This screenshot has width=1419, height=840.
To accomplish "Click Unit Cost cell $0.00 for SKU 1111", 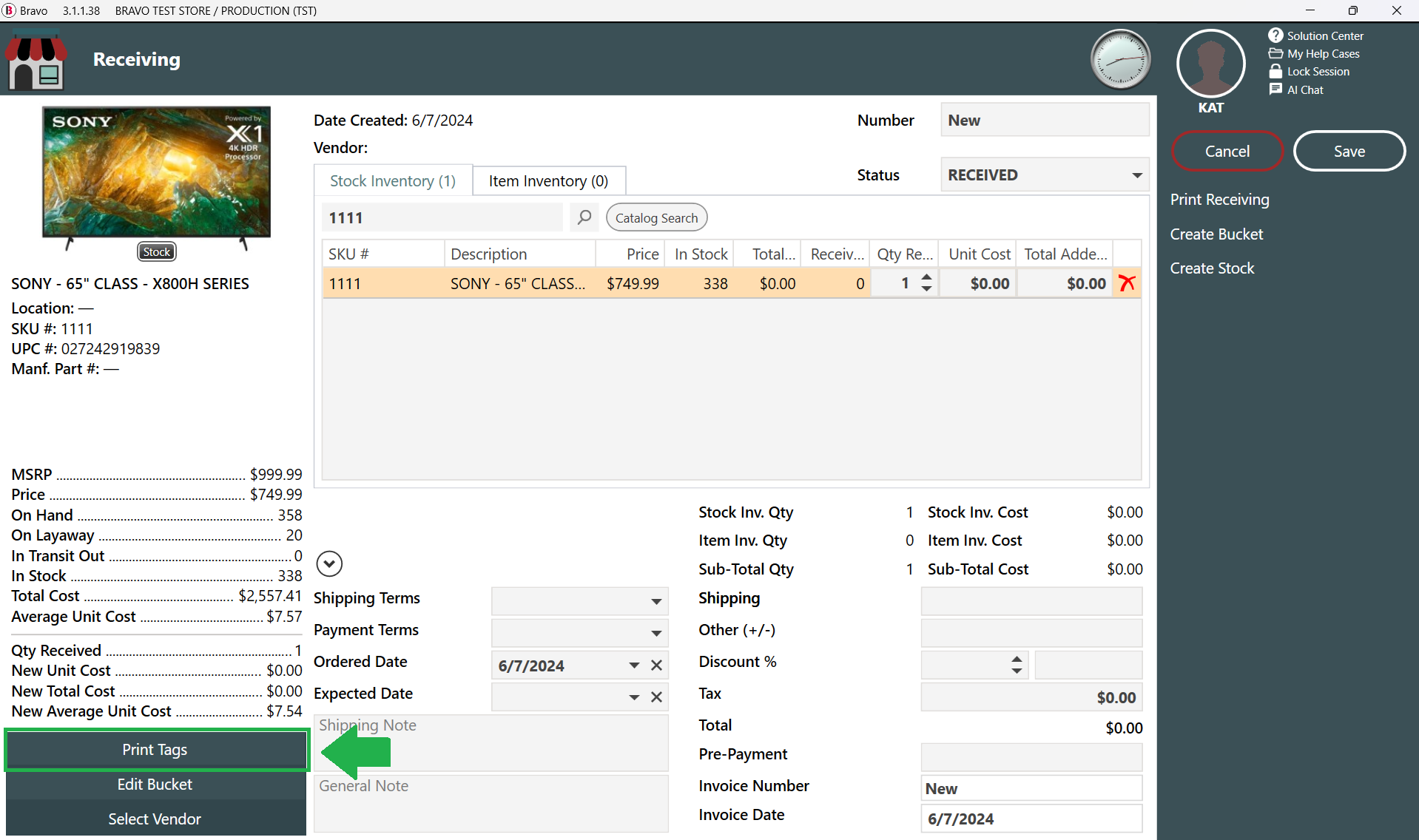I will 977,283.
